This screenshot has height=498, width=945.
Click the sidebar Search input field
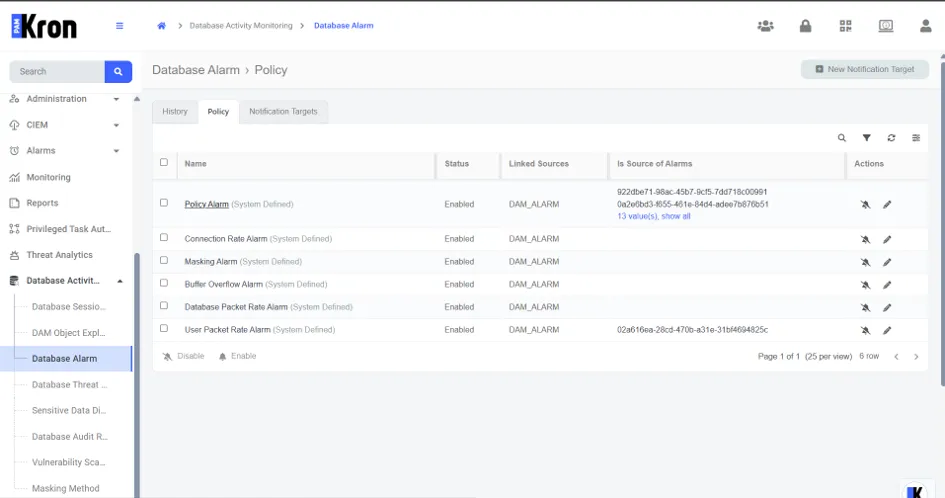click(57, 71)
